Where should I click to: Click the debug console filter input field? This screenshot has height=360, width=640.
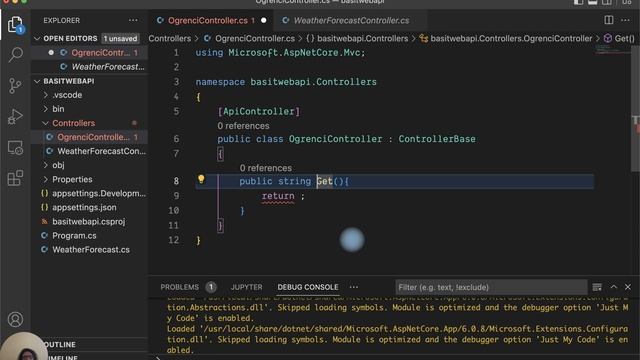click(491, 287)
